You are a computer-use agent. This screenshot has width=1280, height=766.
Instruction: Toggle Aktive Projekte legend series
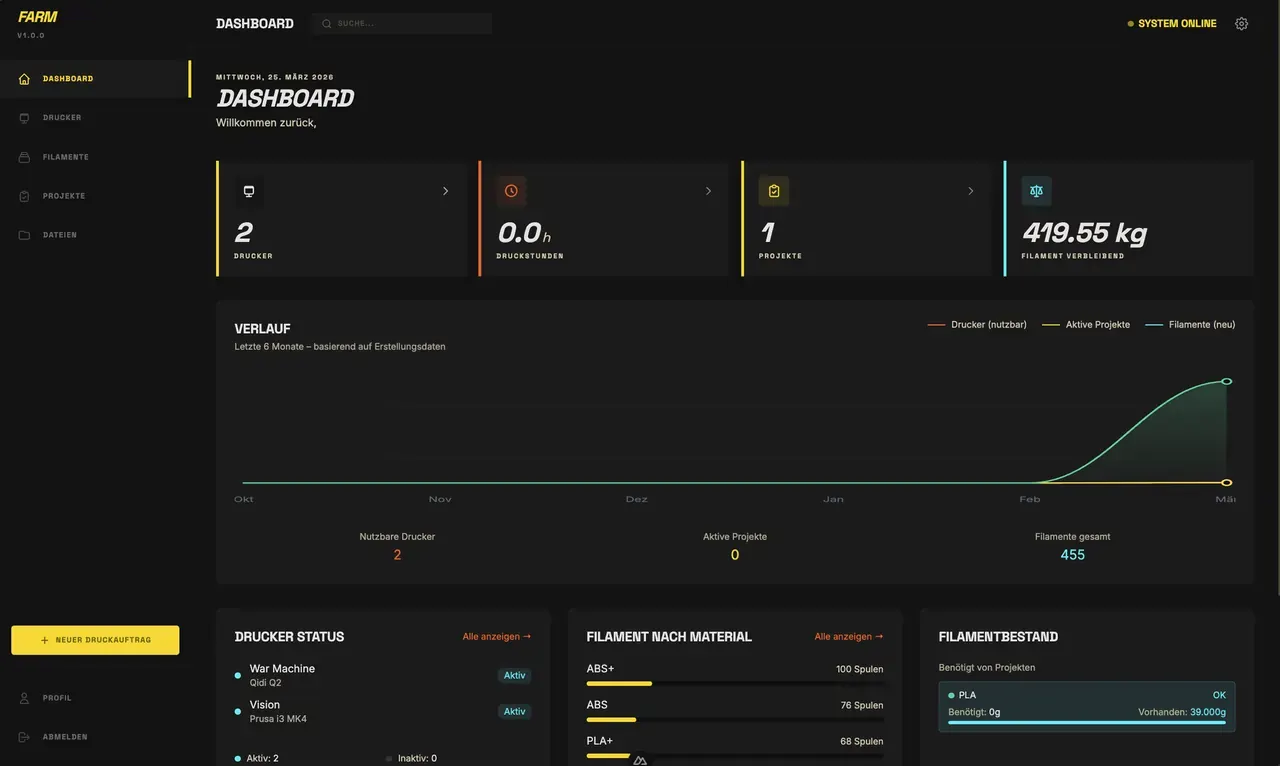point(1086,324)
